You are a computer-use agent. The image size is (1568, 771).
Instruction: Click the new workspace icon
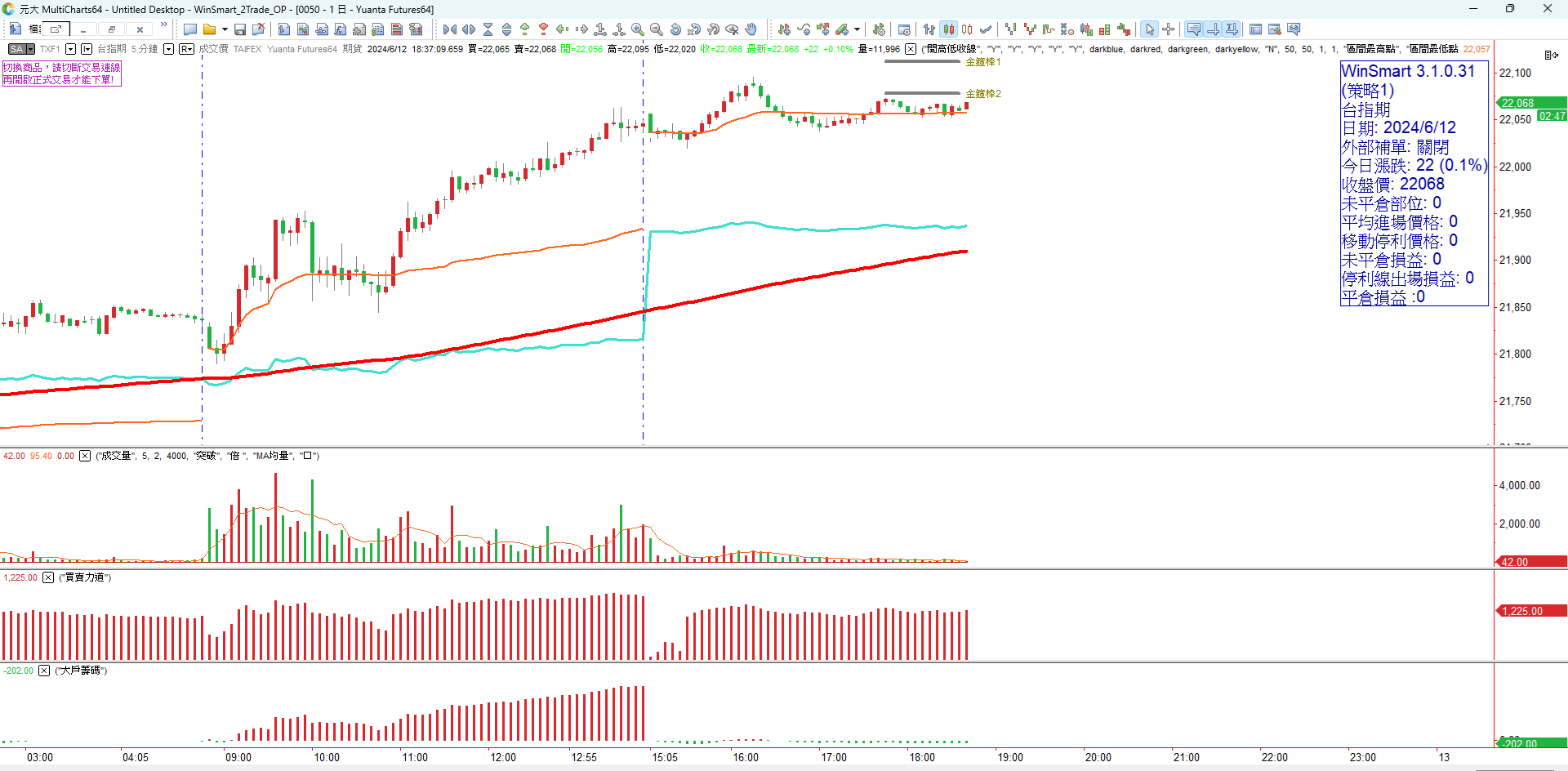pos(190,29)
